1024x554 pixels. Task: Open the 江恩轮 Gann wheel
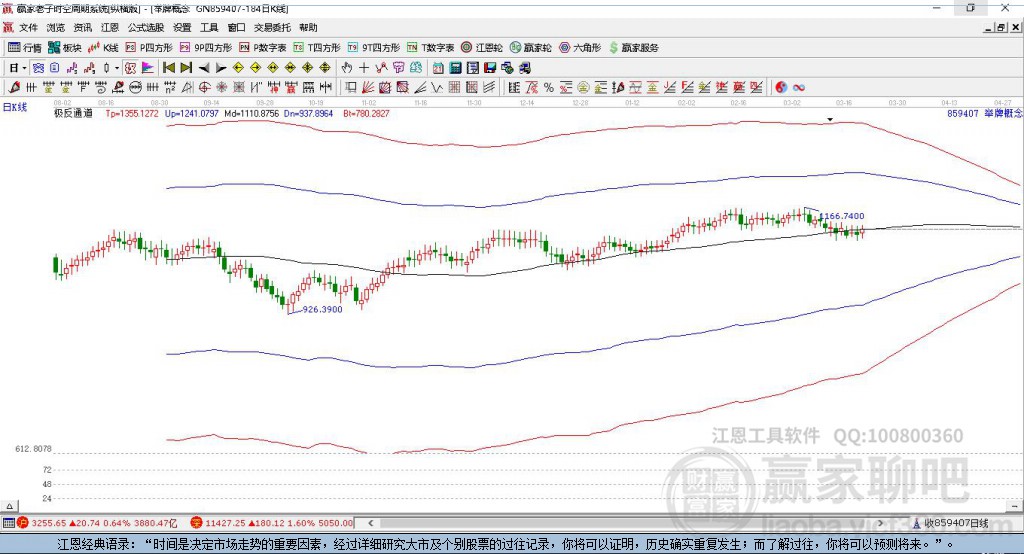click(482, 48)
